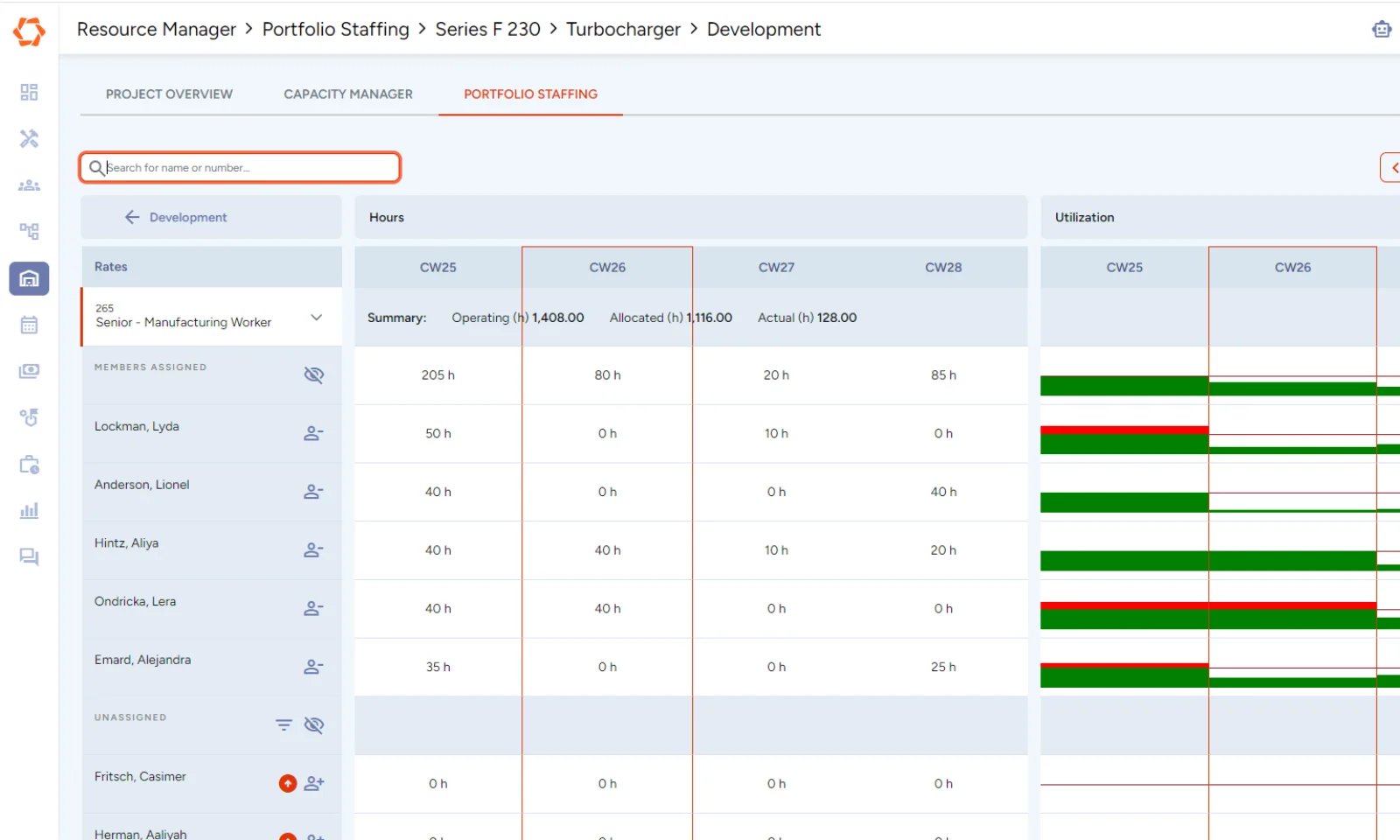Screen dimensions: 1400x840
Task: Navigate to Series F 230 breadcrumb
Action: click(487, 30)
